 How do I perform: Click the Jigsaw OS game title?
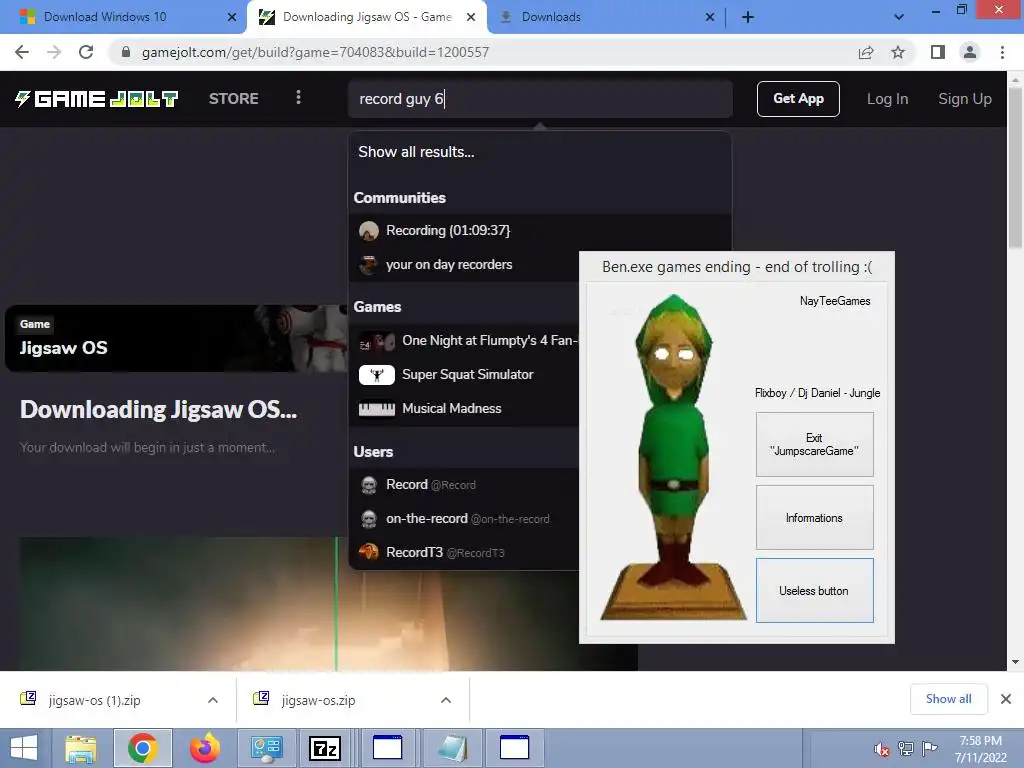(x=63, y=347)
